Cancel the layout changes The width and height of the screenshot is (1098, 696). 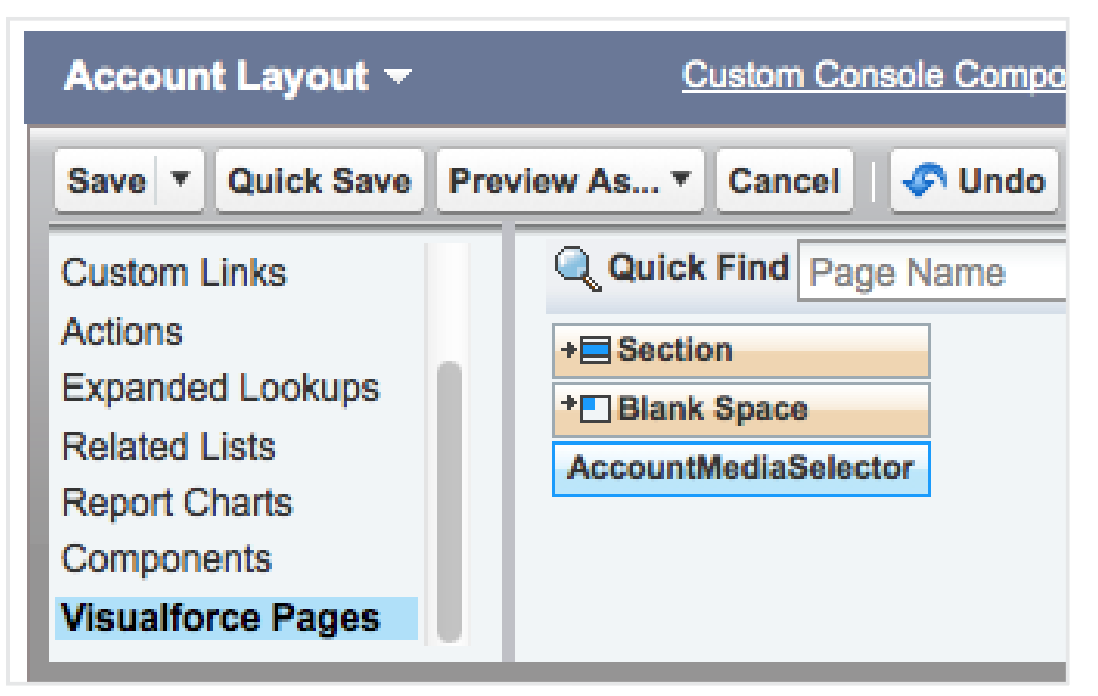point(784,181)
